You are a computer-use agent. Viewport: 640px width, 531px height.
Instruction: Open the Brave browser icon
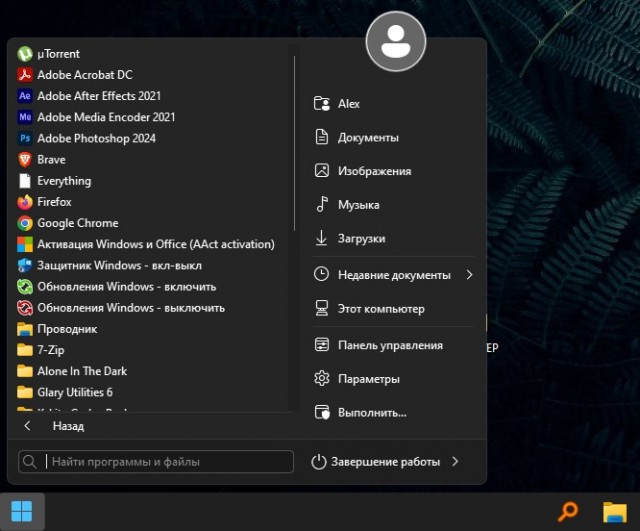tap(24, 160)
